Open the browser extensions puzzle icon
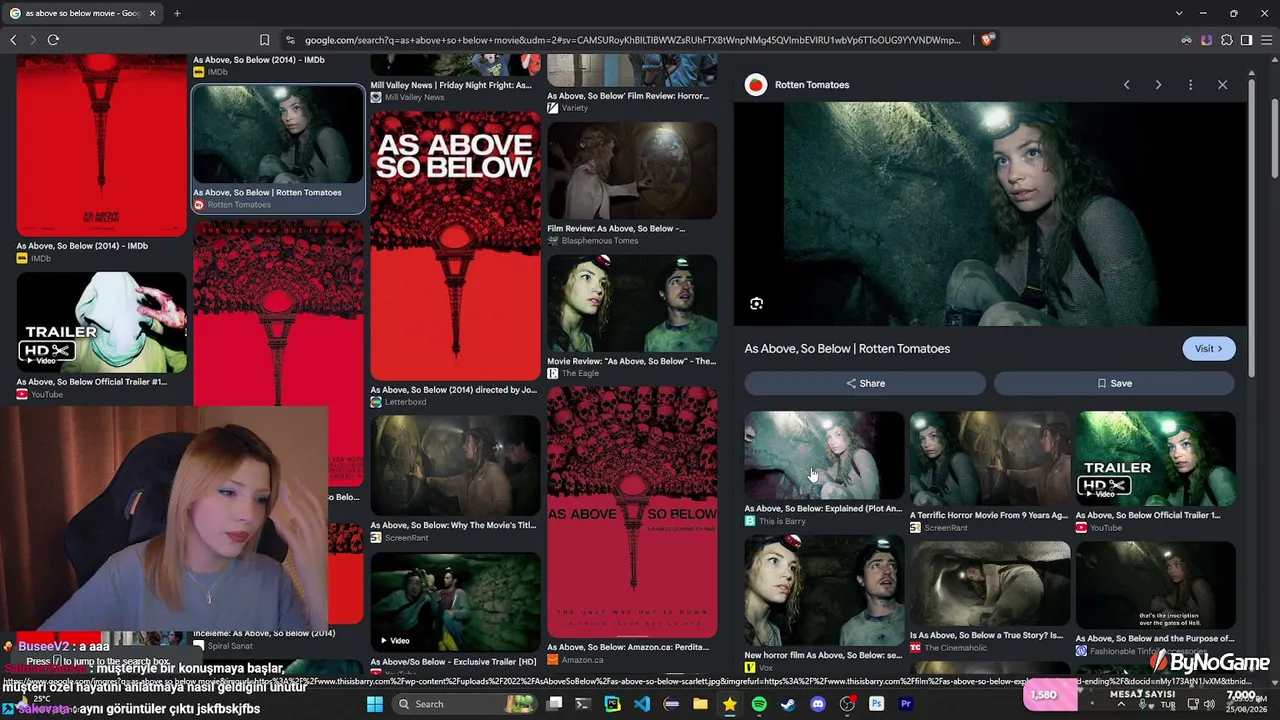This screenshot has width=1280, height=720. pos(1227,40)
